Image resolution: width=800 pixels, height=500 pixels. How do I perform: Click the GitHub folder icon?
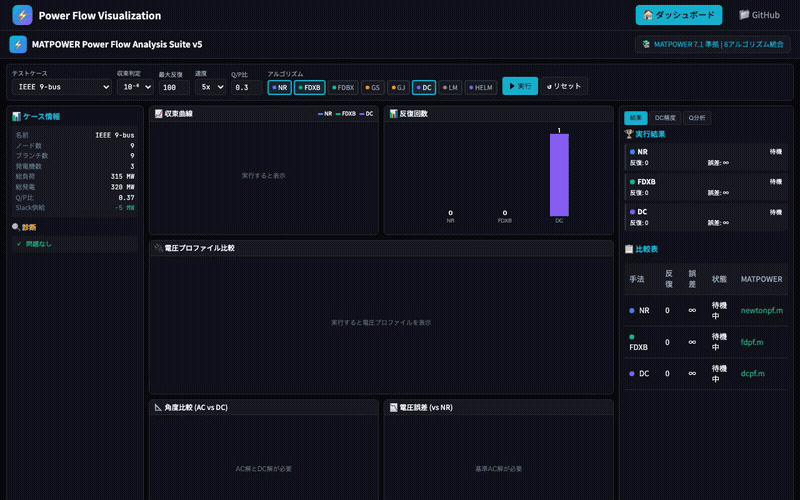pos(744,15)
